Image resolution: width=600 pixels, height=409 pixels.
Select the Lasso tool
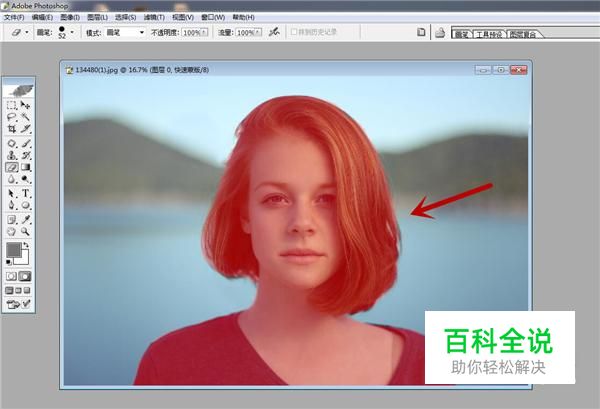(x=11, y=117)
